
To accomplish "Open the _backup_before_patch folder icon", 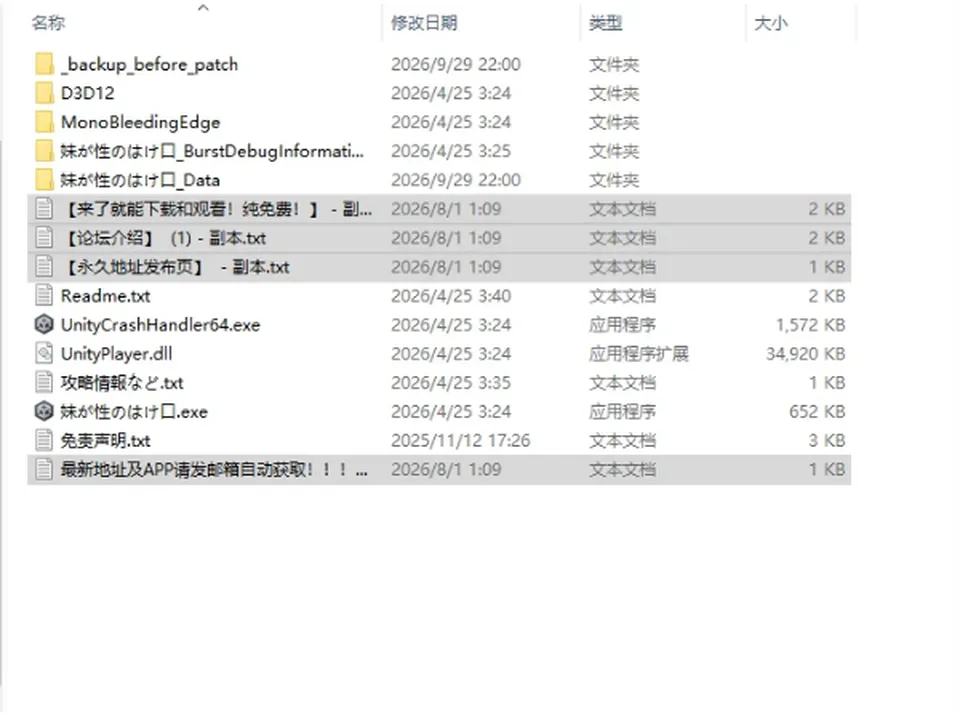I will [44, 64].
